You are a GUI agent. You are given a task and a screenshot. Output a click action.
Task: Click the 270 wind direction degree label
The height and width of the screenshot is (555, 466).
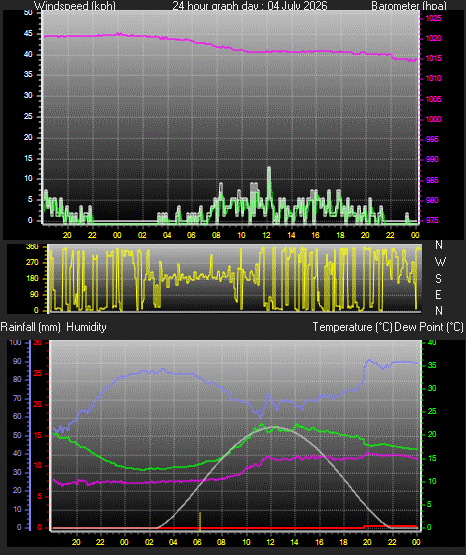[32, 263]
